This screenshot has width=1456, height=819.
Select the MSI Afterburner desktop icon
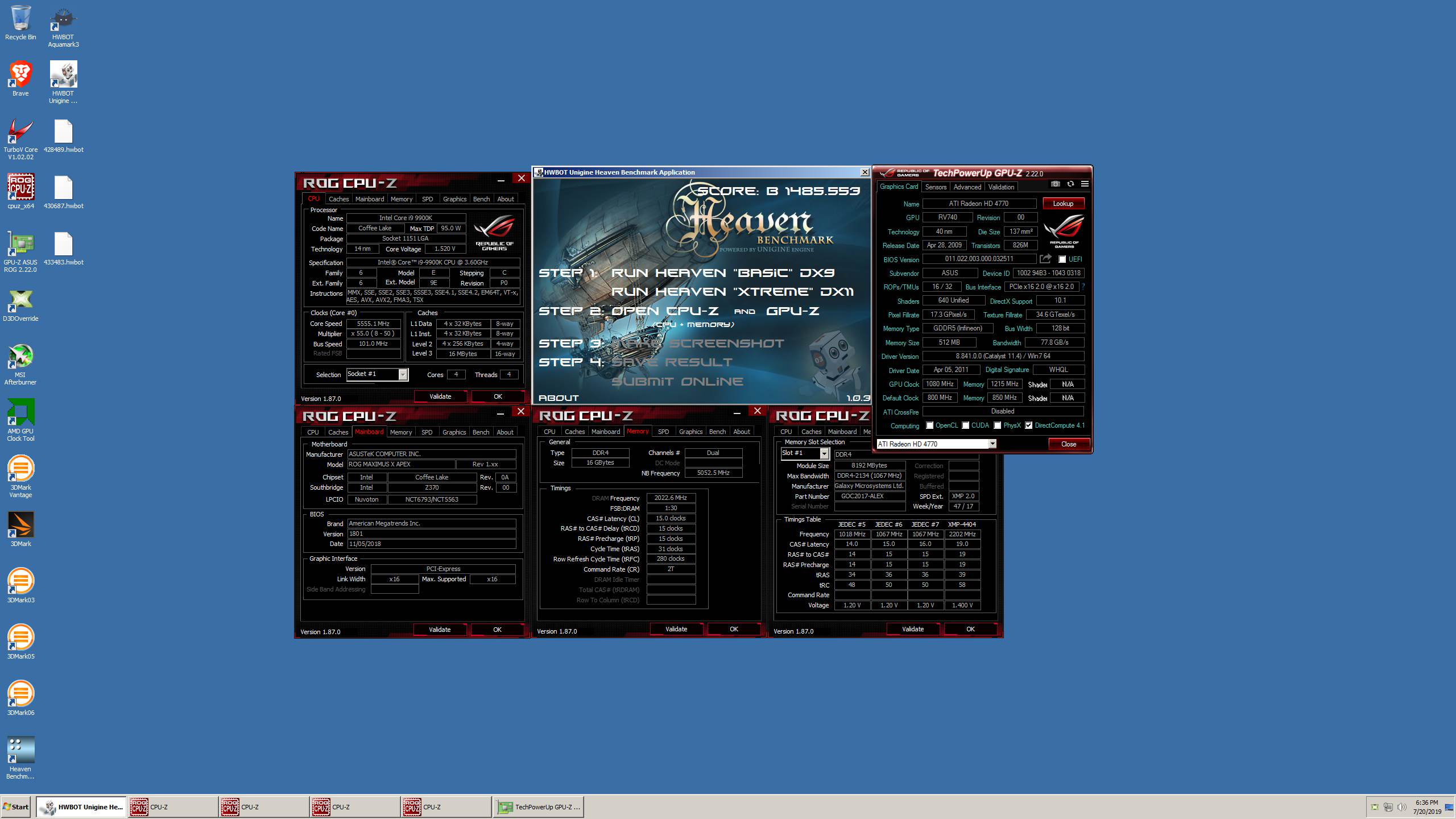(20, 364)
